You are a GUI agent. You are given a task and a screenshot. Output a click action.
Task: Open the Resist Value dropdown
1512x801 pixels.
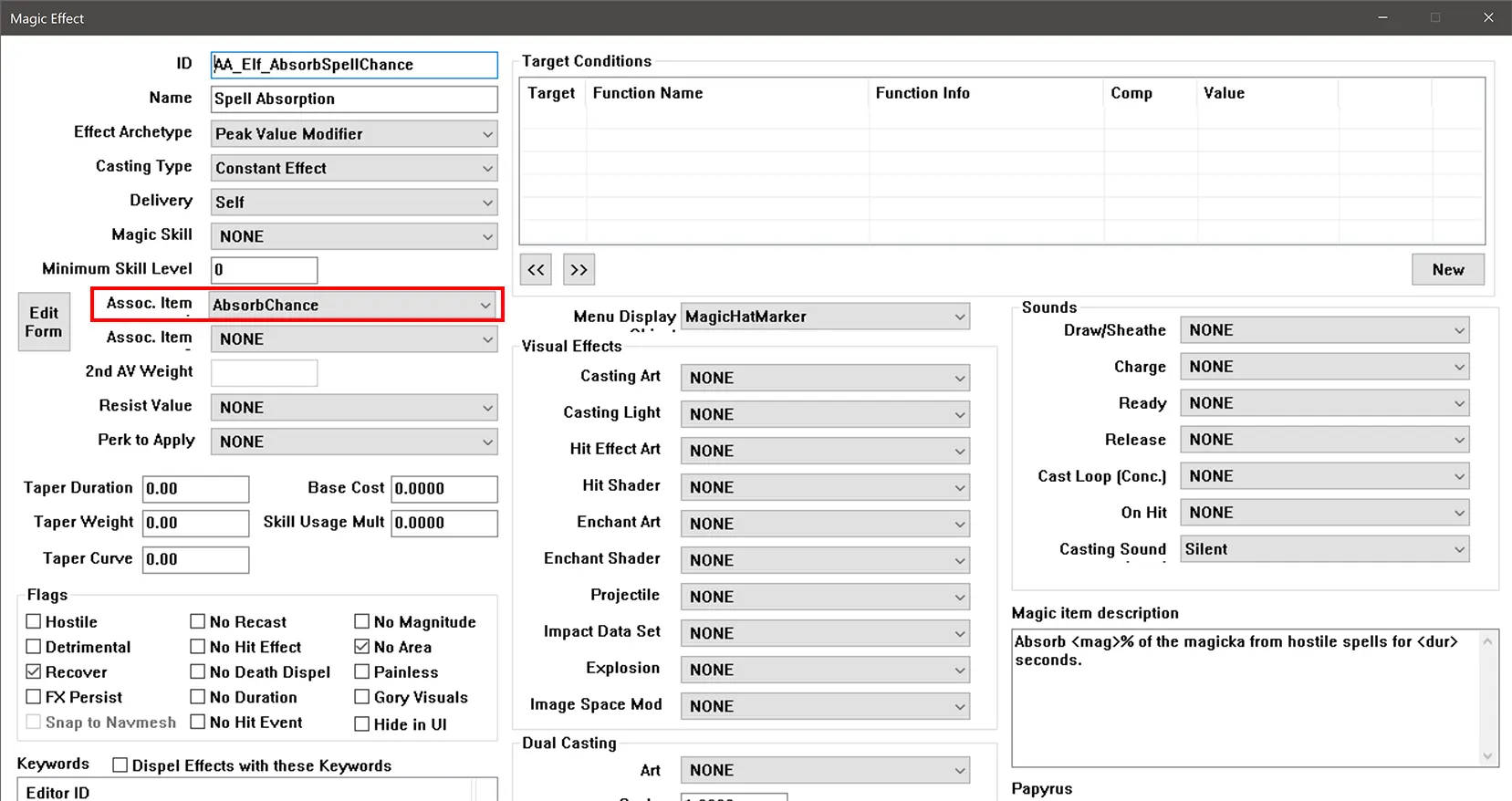[x=354, y=407]
